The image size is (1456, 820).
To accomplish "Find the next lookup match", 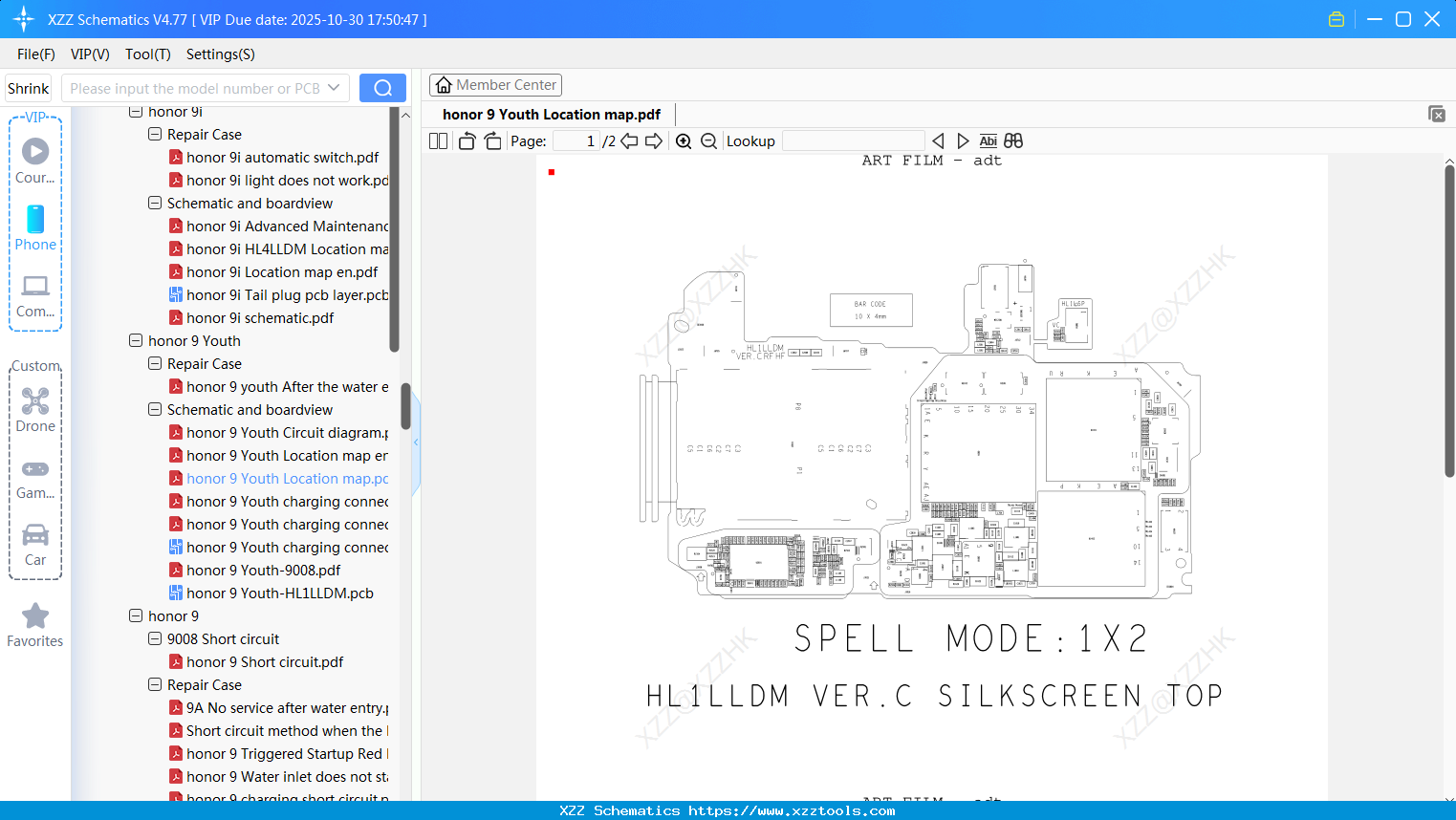I will pyautogui.click(x=963, y=140).
